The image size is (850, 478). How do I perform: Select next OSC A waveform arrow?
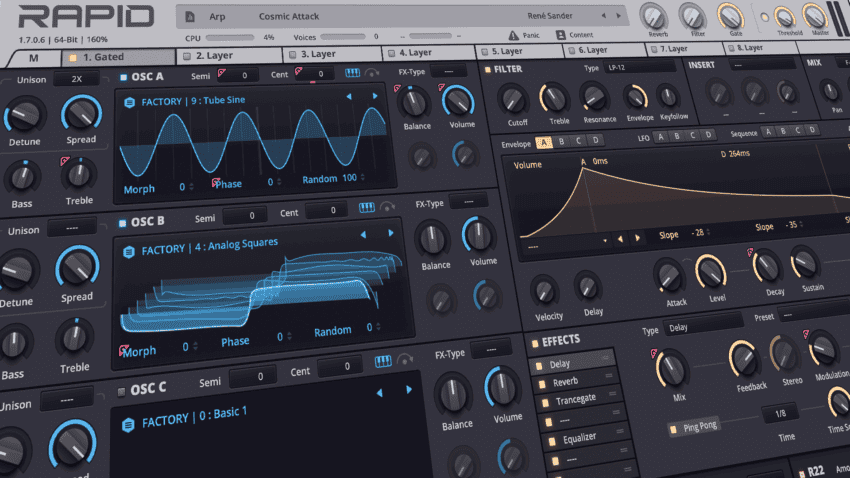(376, 97)
